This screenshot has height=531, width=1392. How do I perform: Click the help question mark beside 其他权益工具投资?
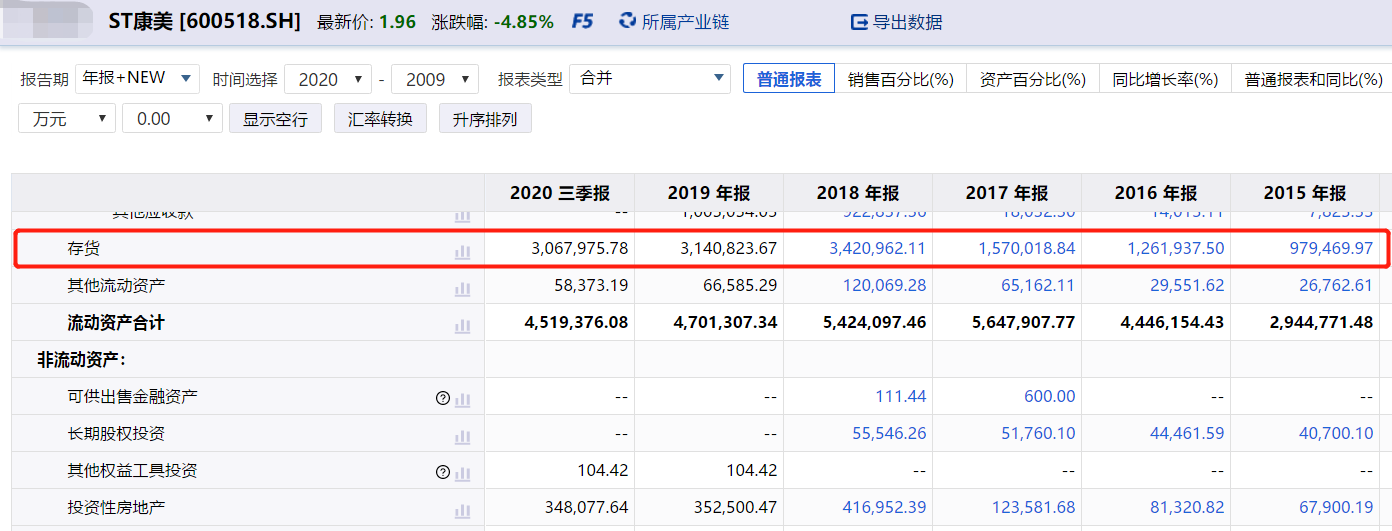click(443, 472)
